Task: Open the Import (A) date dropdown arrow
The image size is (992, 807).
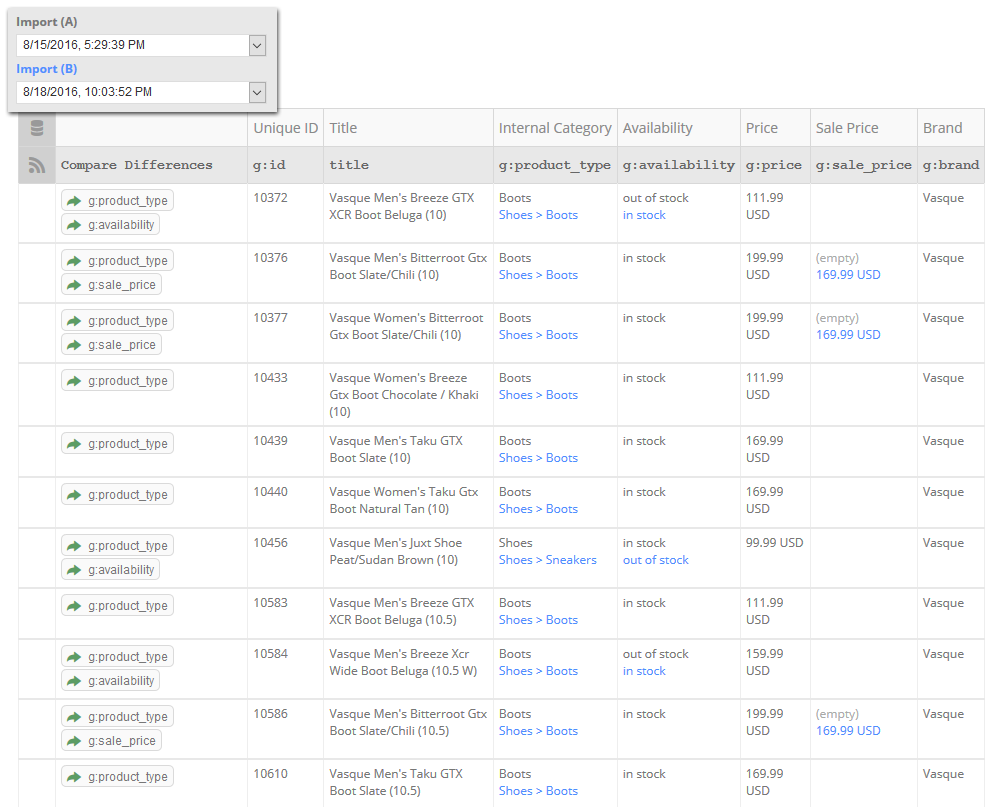Action: tap(257, 46)
